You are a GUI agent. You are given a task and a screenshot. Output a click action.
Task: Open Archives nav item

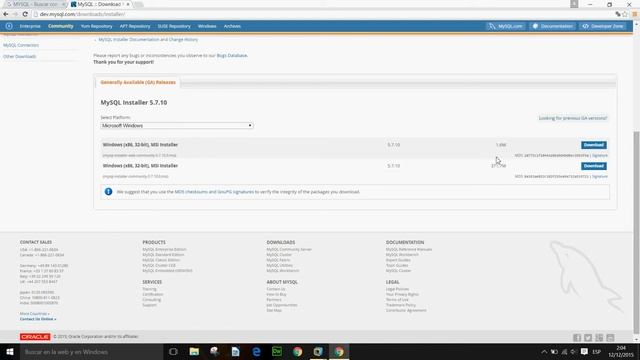pyautogui.click(x=232, y=26)
